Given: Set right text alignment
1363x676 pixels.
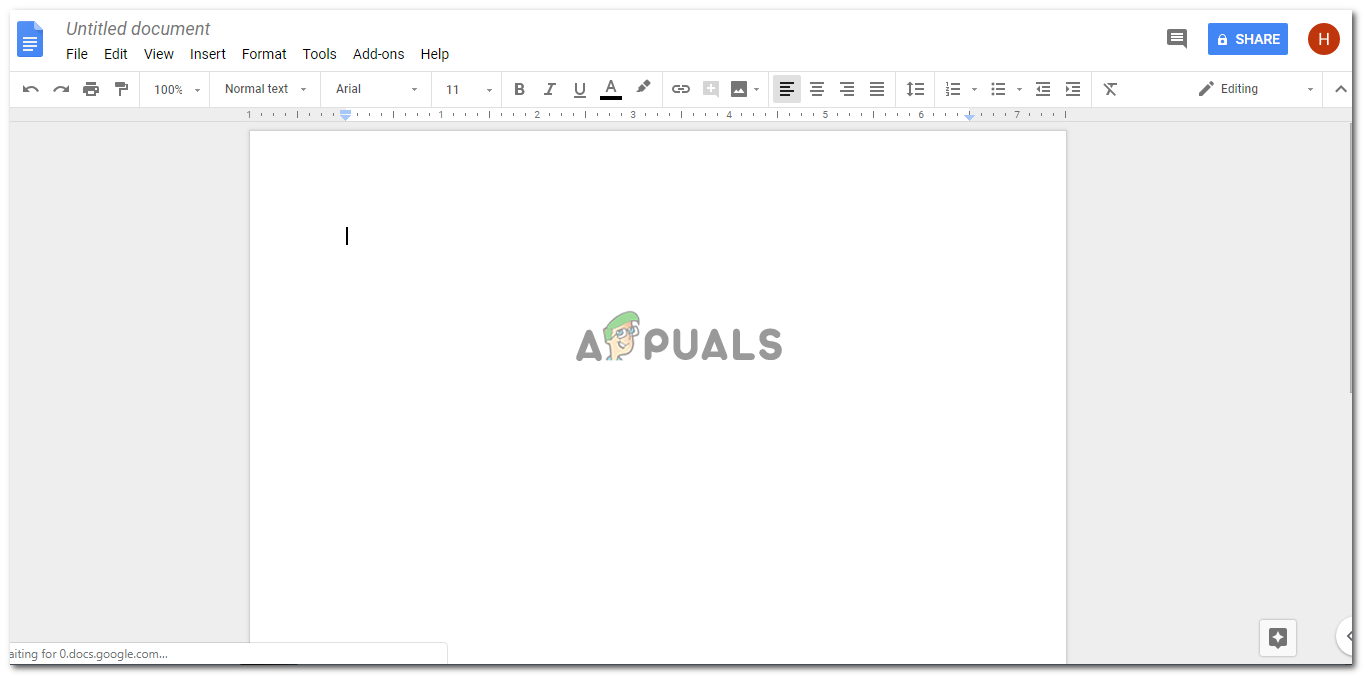Looking at the screenshot, I should [847, 89].
